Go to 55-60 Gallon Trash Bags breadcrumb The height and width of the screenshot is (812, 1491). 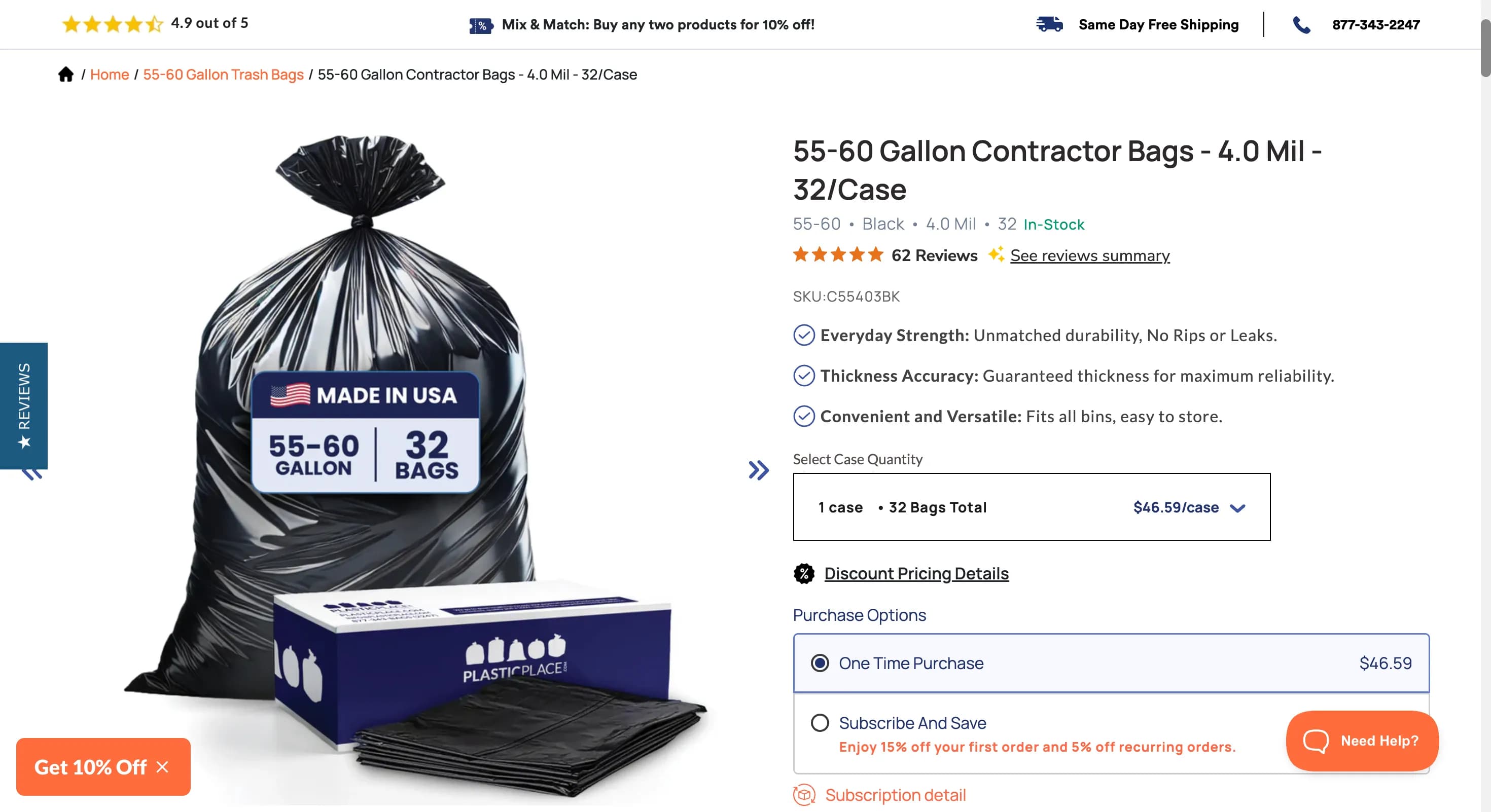pos(223,75)
